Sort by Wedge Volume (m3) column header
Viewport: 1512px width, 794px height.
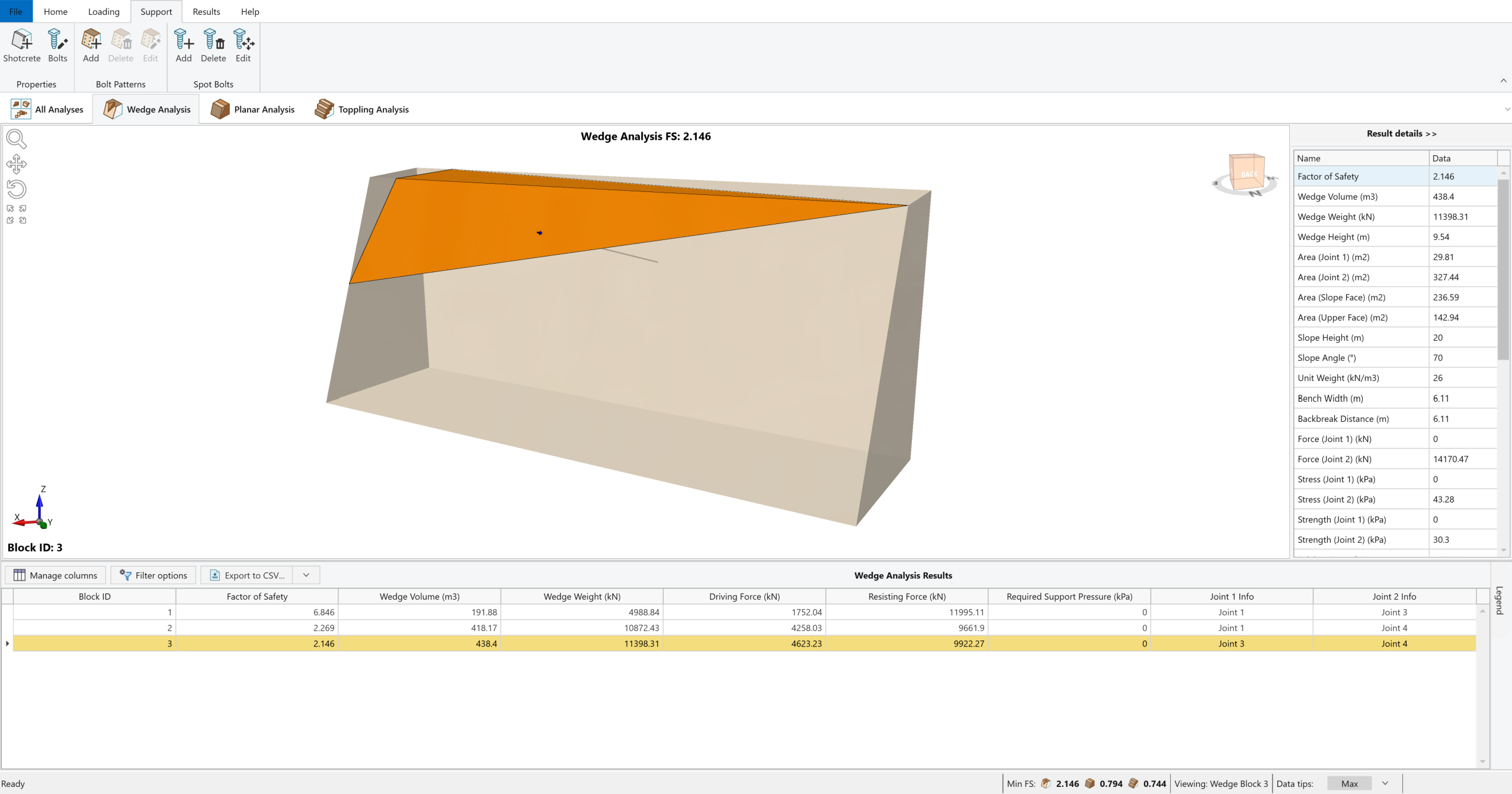[419, 597]
